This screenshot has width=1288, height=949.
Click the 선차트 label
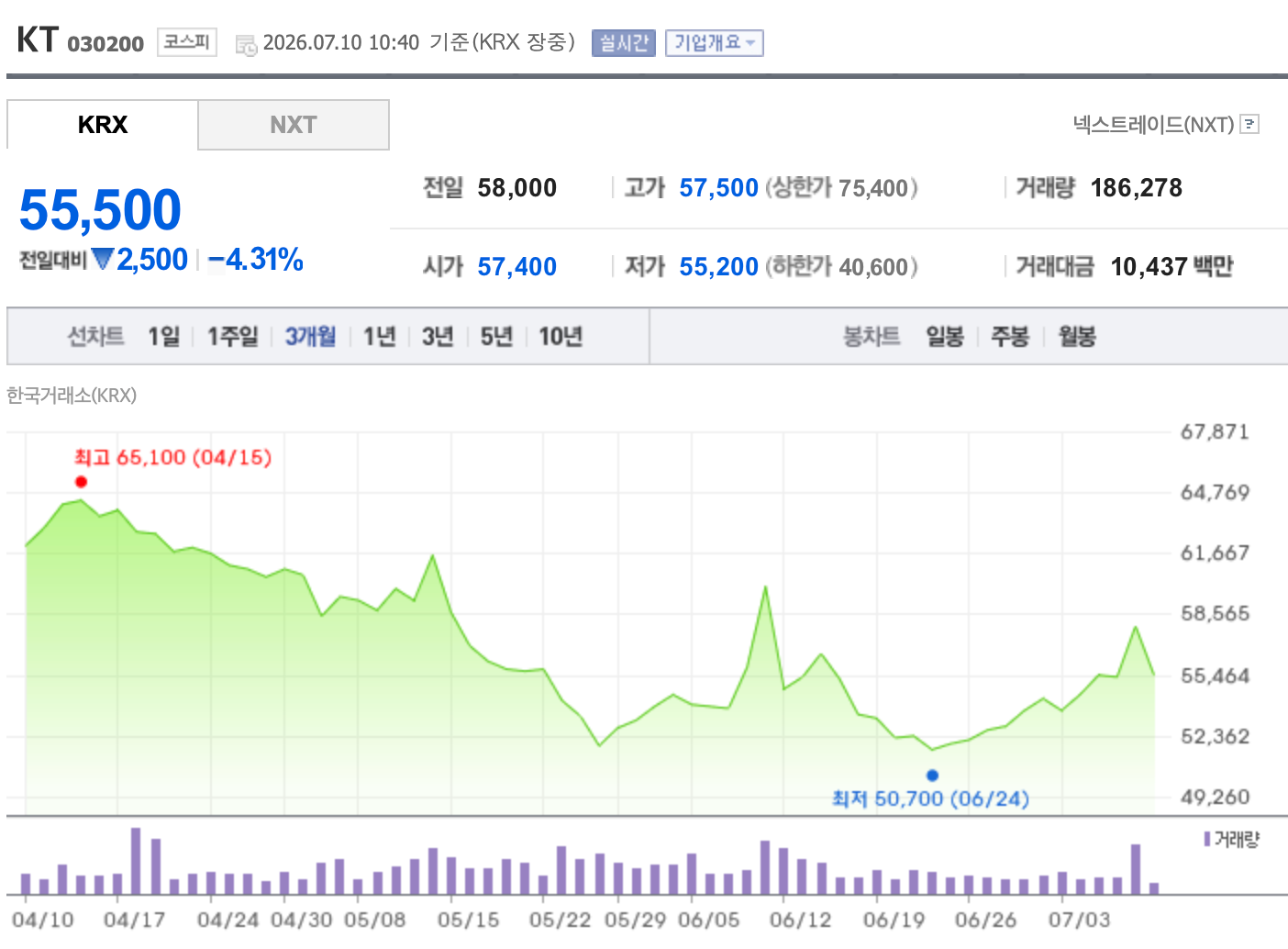pos(95,337)
